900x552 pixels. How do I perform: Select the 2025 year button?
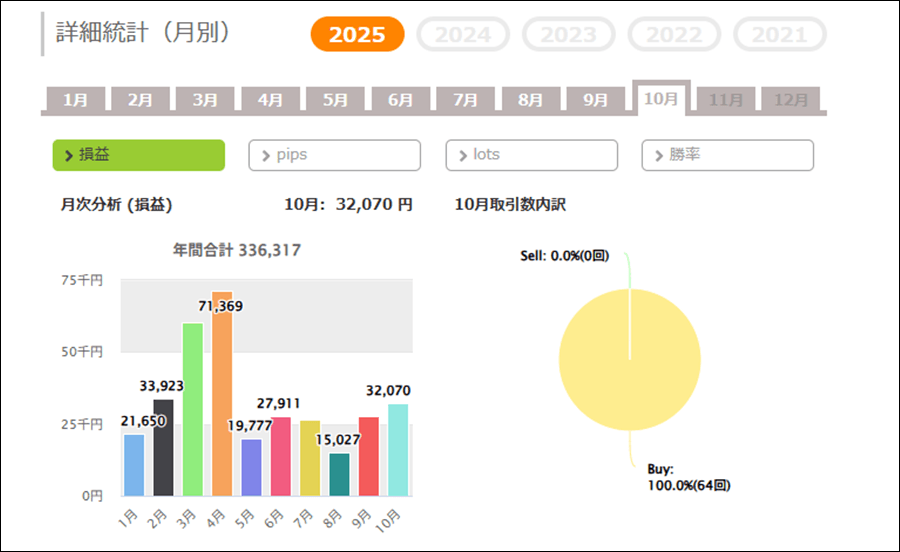(x=357, y=35)
